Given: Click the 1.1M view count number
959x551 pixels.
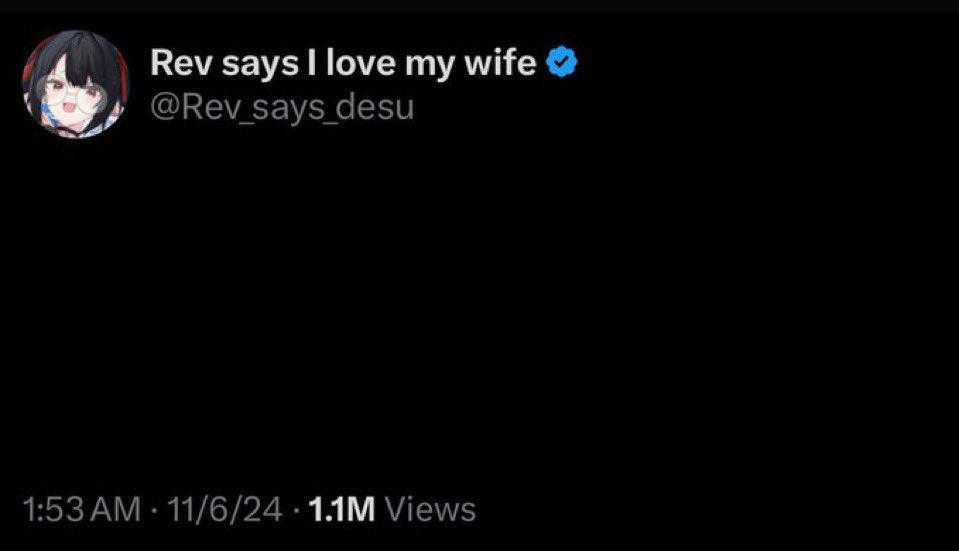Looking at the screenshot, I should click(x=342, y=510).
